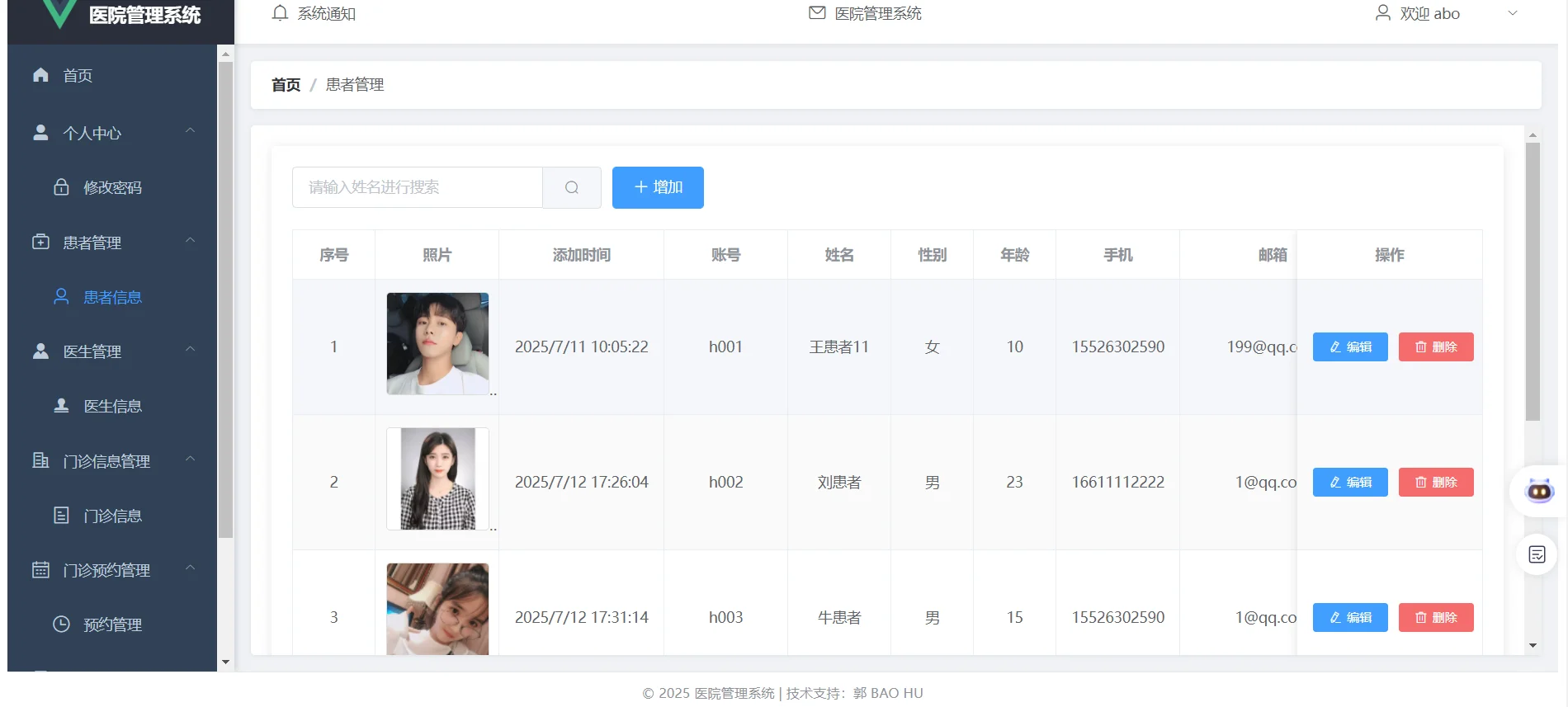This screenshot has height=707, width=1568.
Task: Open photo thumbnail of patient h002
Action: point(437,478)
